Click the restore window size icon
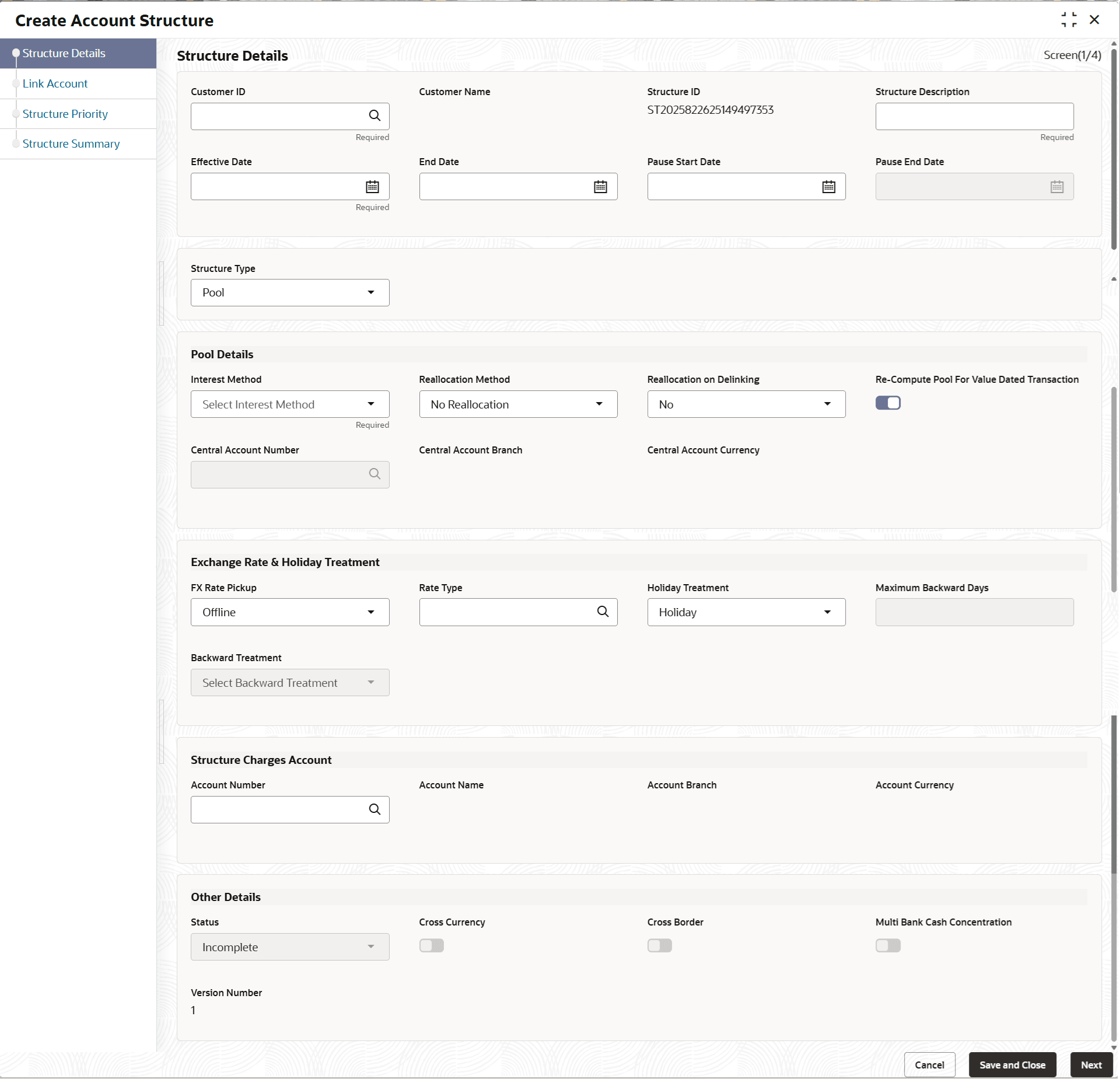Viewport: 1120px width, 1079px height. (x=1069, y=19)
